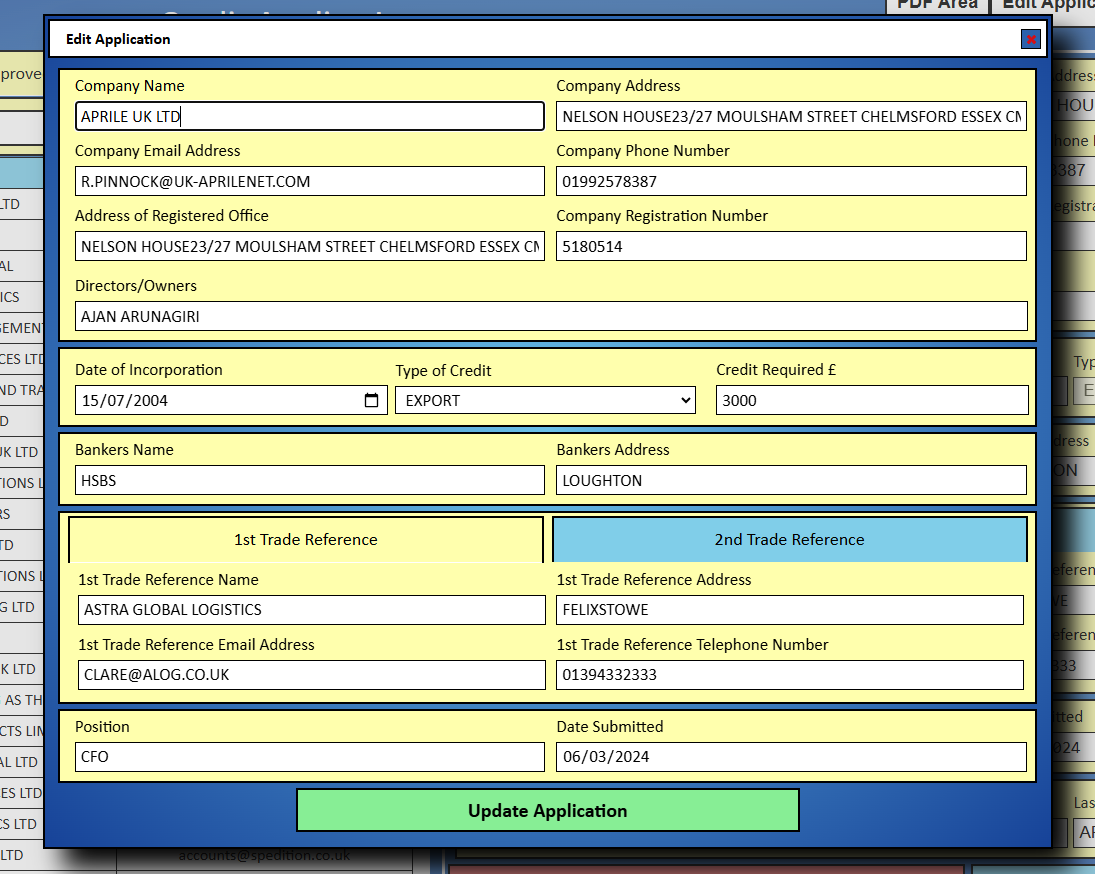The width and height of the screenshot is (1095, 874).
Task: Click the red close icon on Edit Application dialog
Action: 1030,39
